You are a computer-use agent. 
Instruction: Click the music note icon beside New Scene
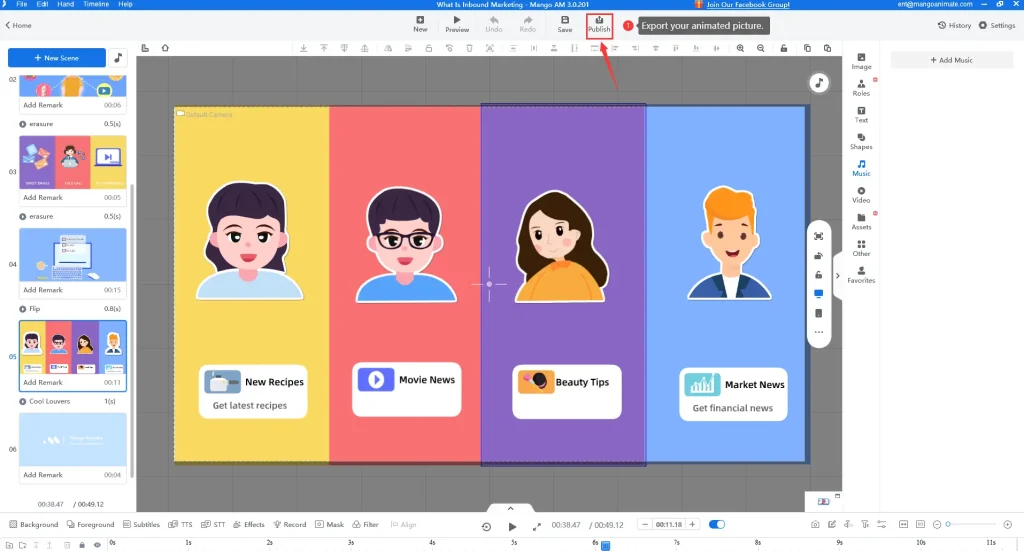118,58
